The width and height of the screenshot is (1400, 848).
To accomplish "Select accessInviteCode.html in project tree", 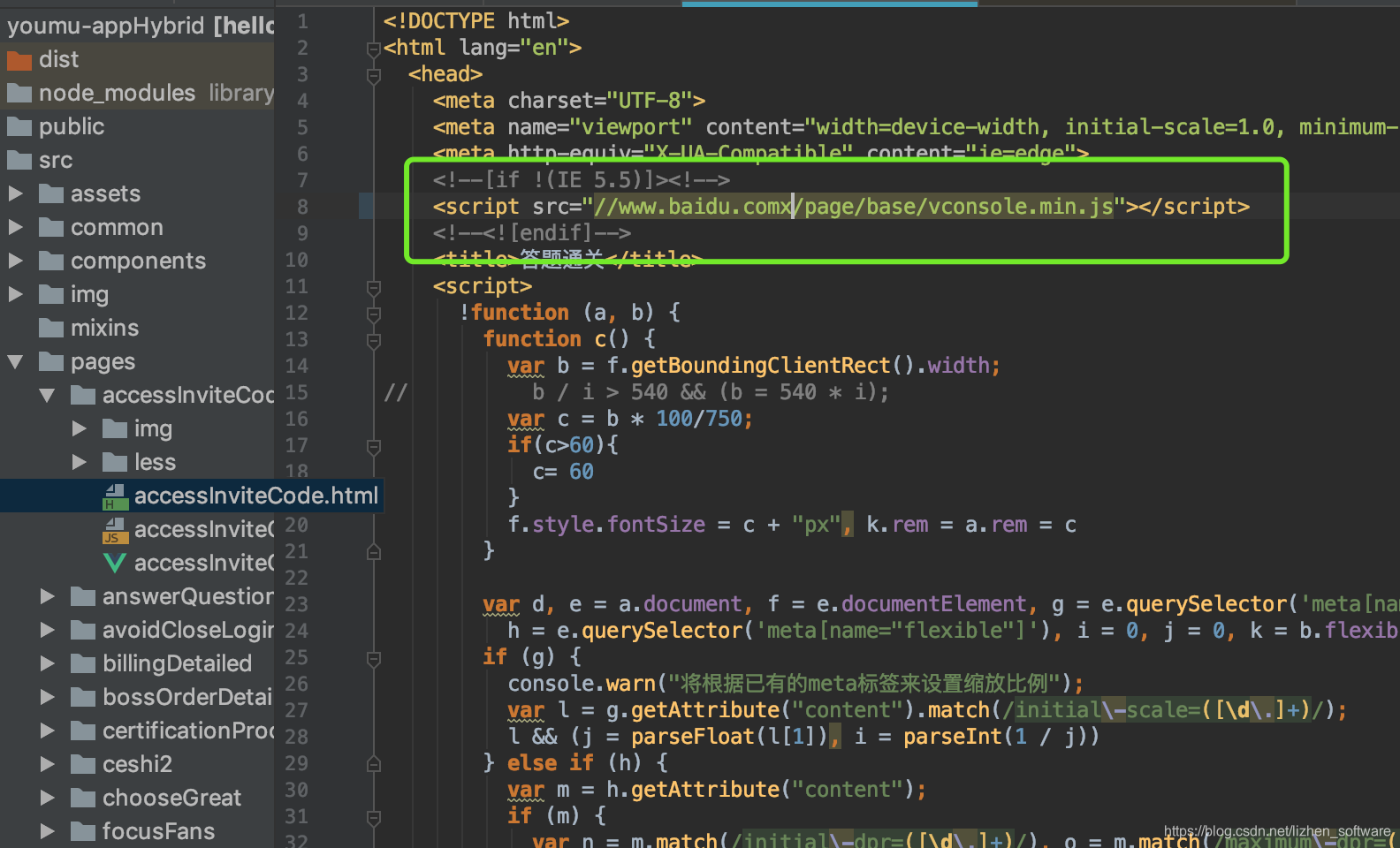I will (192, 496).
